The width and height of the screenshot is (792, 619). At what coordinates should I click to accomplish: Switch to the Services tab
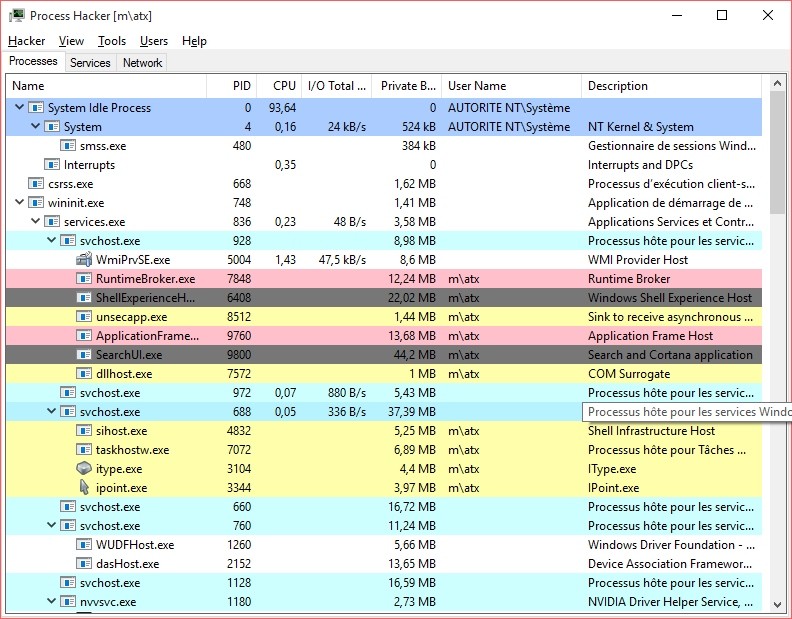90,63
